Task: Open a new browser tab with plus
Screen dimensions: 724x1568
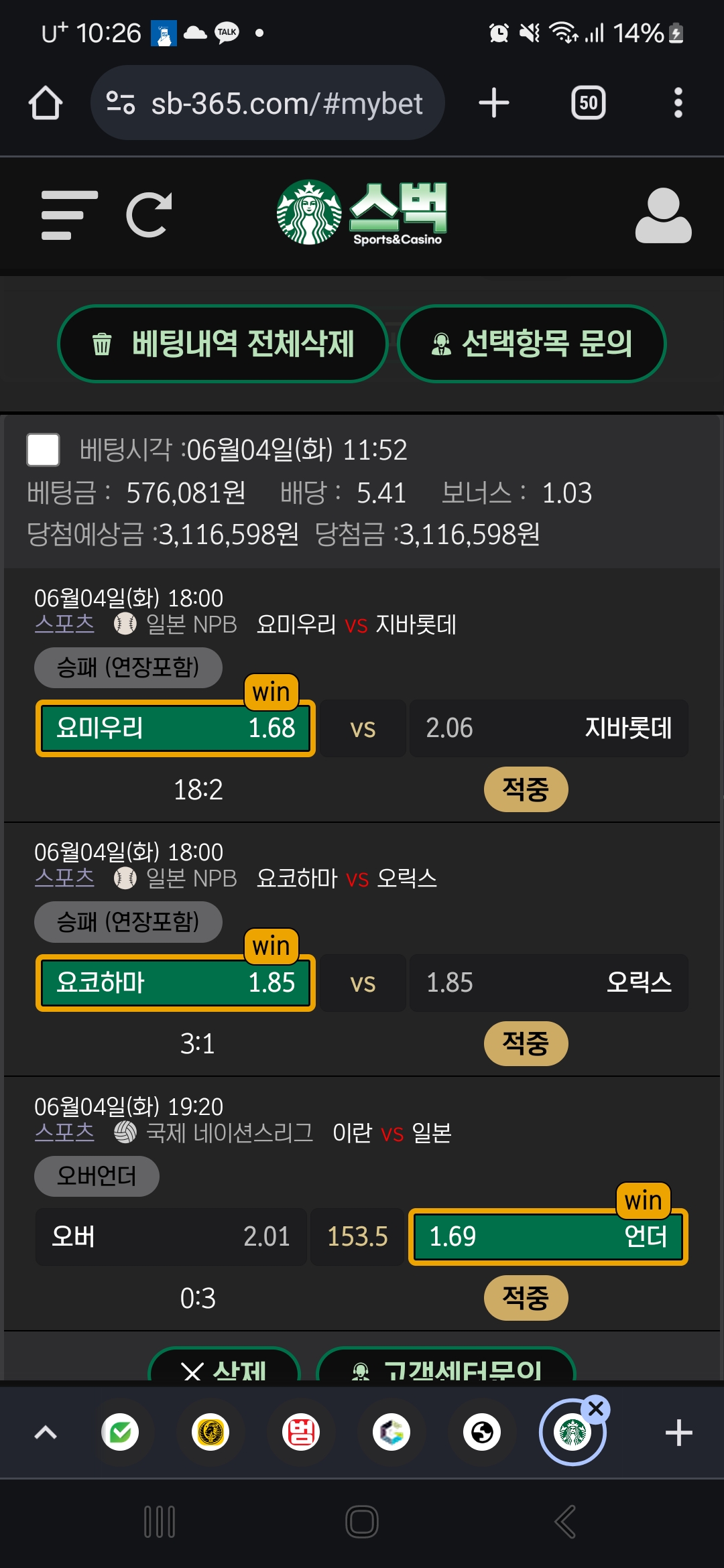Action: (x=494, y=103)
